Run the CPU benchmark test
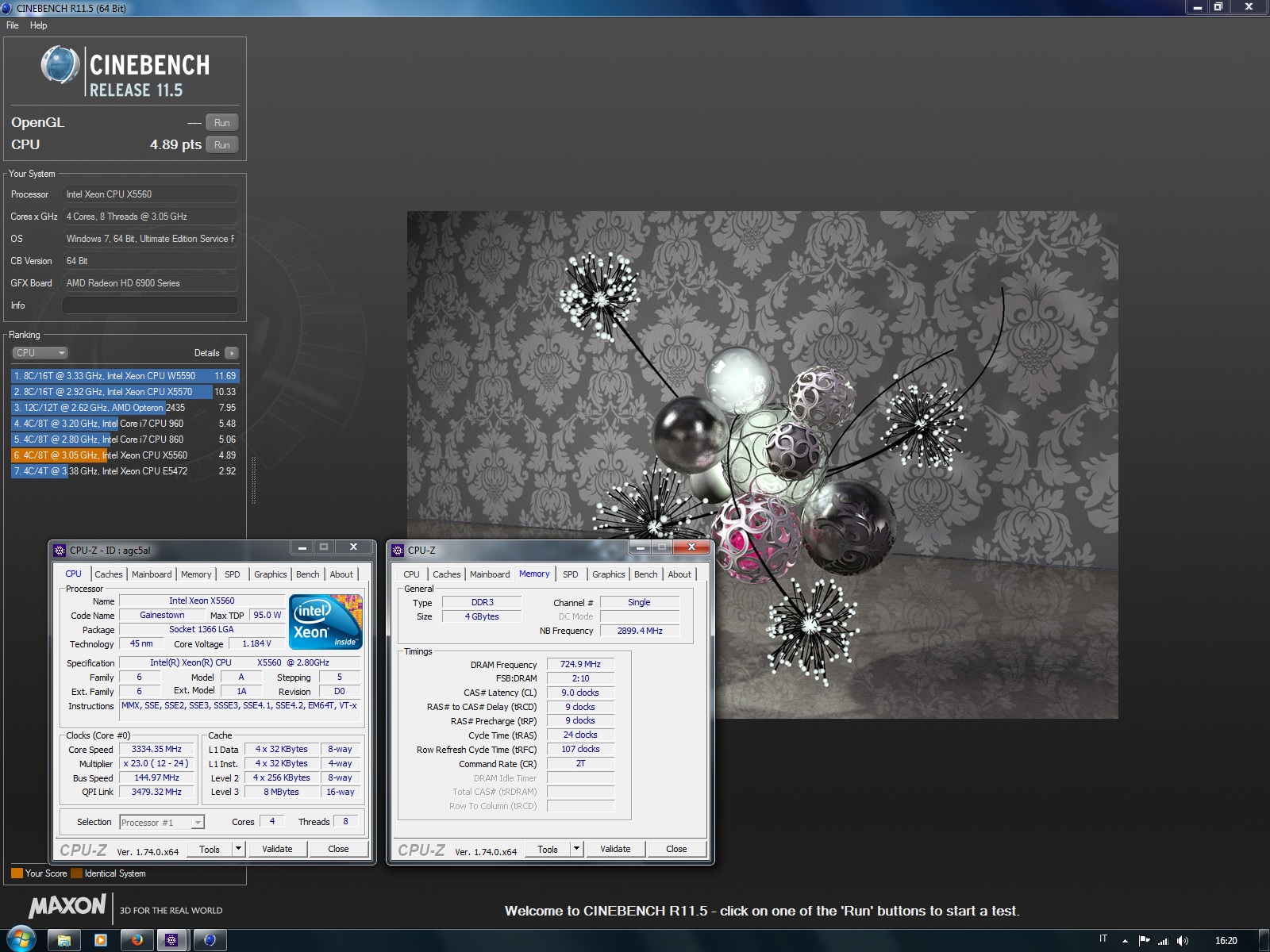Screen dimensions: 1270x952 tap(222, 145)
